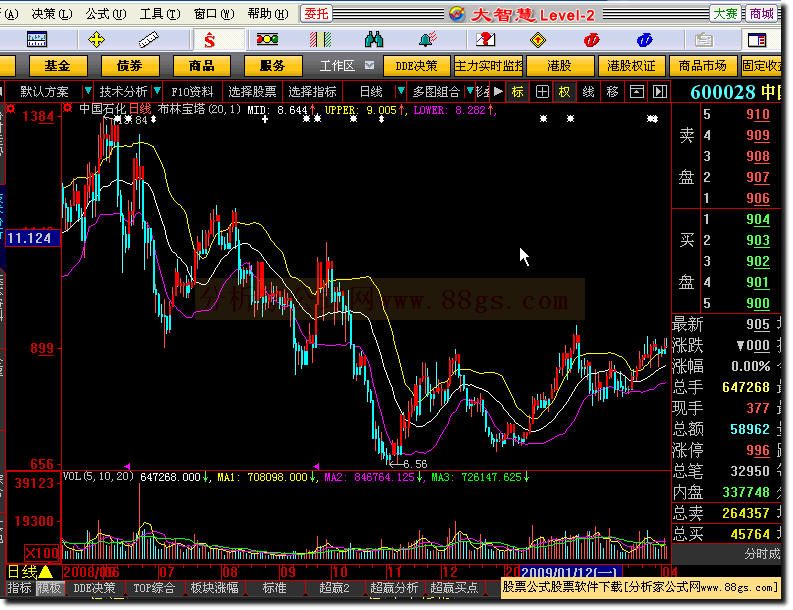Open the 公式 menu
This screenshot has height=610, width=793.
point(106,14)
